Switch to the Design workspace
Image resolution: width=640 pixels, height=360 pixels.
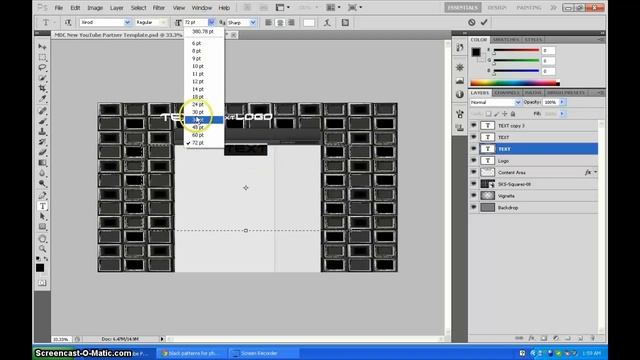coord(497,8)
